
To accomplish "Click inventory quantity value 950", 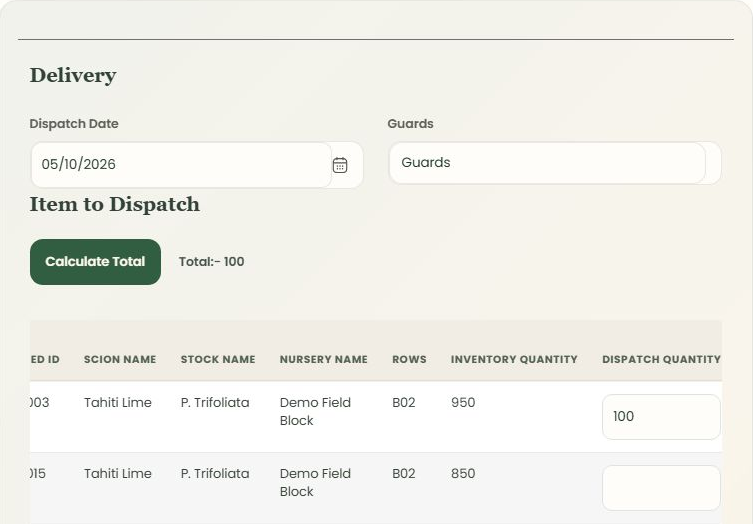I will [x=463, y=402].
